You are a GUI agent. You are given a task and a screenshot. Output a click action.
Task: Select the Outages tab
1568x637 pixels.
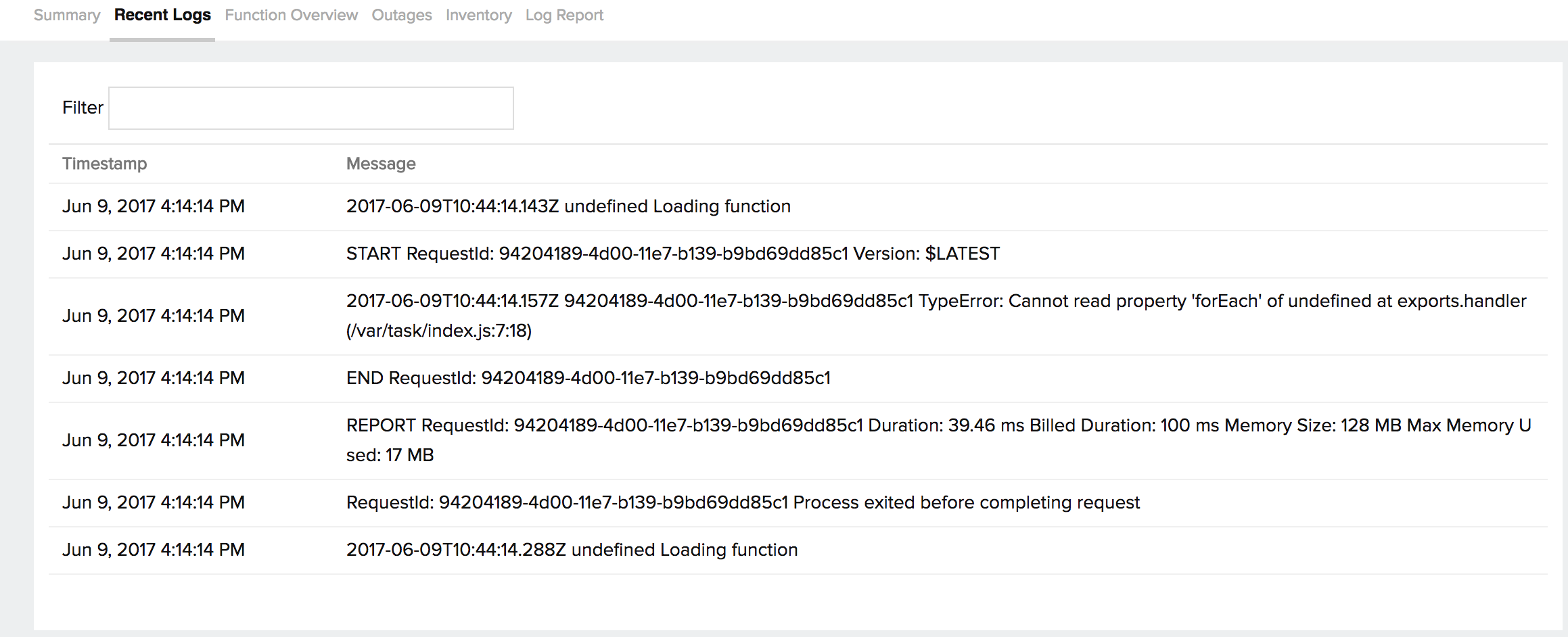401,15
